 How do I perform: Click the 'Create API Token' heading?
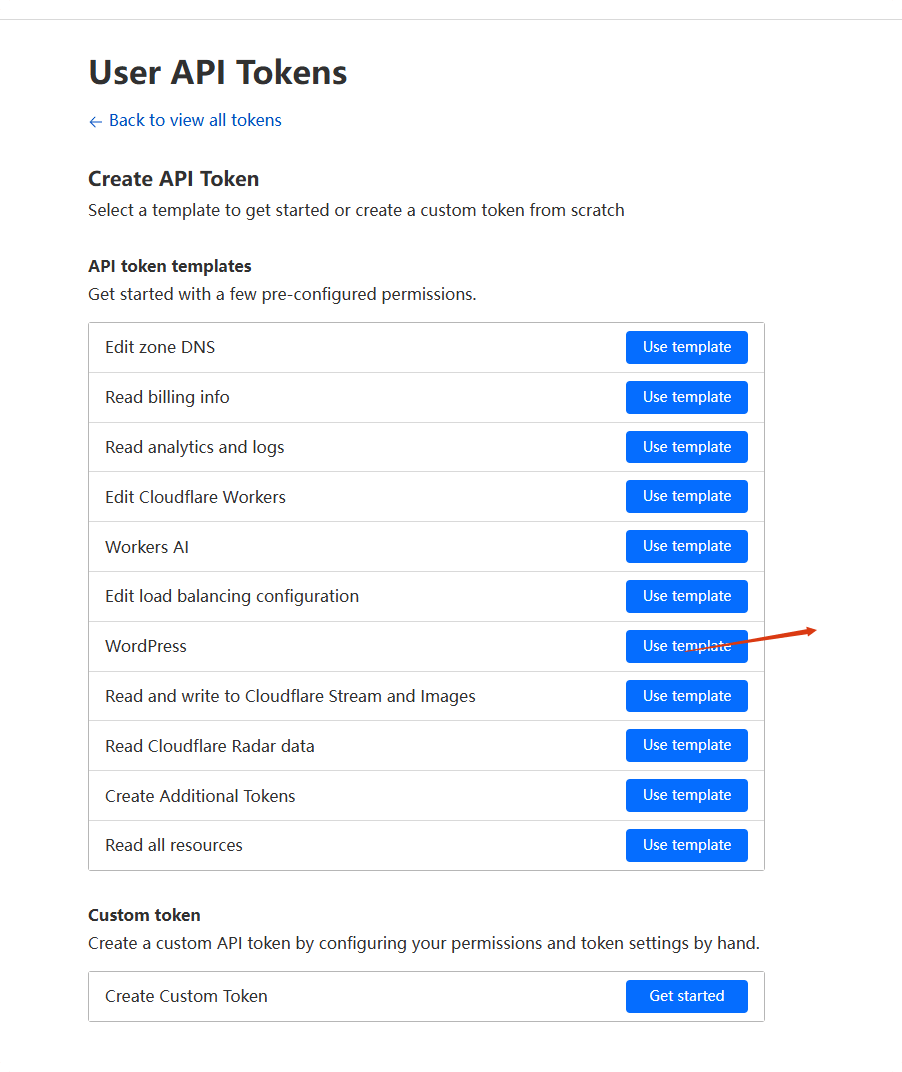pos(174,179)
